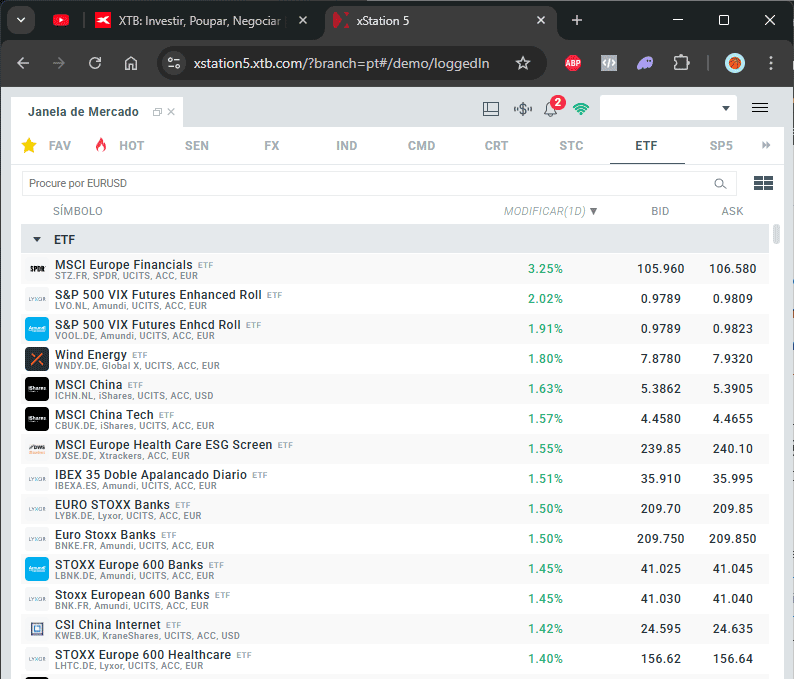
Task: Click the KraneShares logo of CSI China Internet
Action: tap(37, 629)
